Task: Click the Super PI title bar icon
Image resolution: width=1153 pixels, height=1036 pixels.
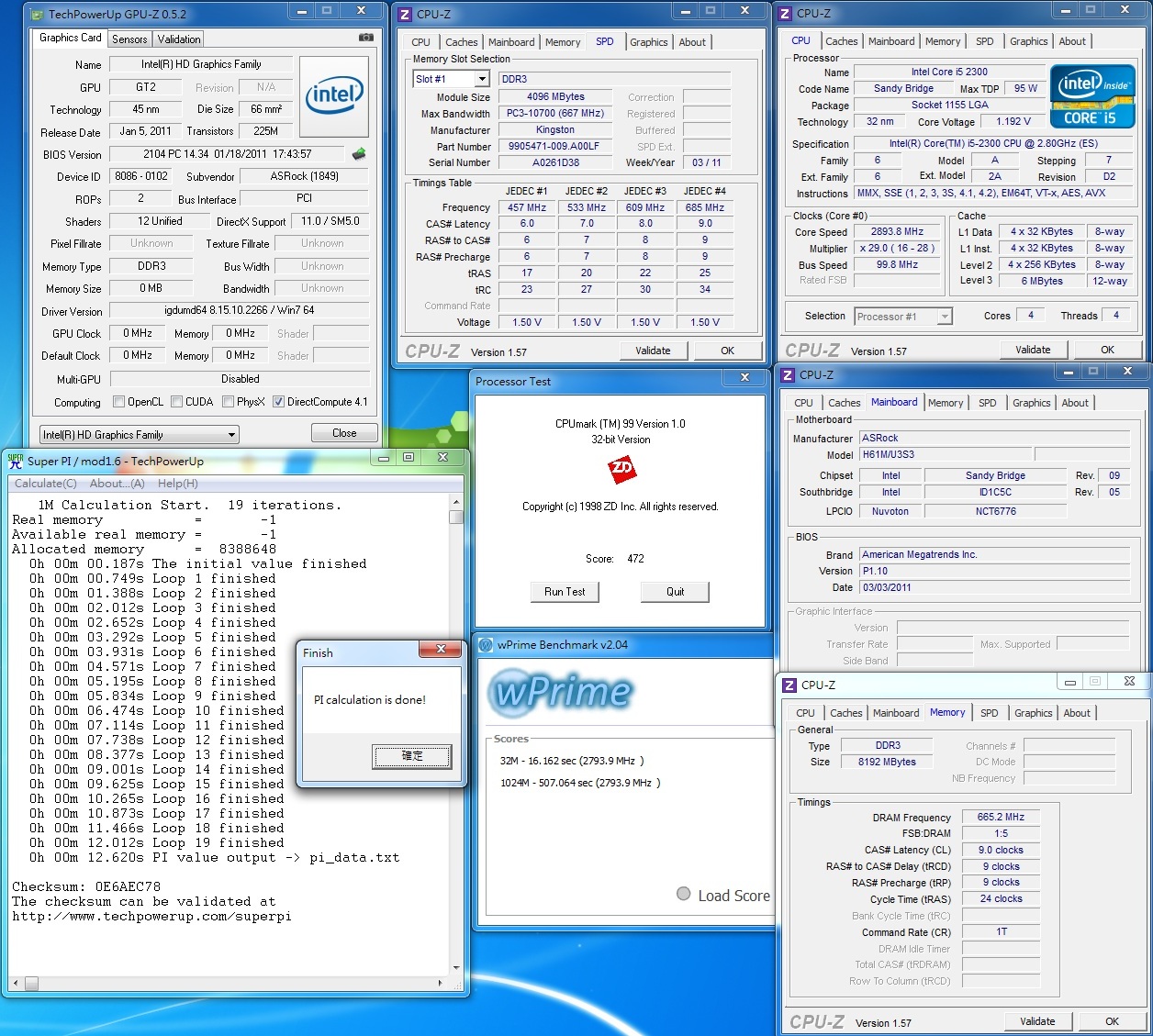Action: click(16, 461)
